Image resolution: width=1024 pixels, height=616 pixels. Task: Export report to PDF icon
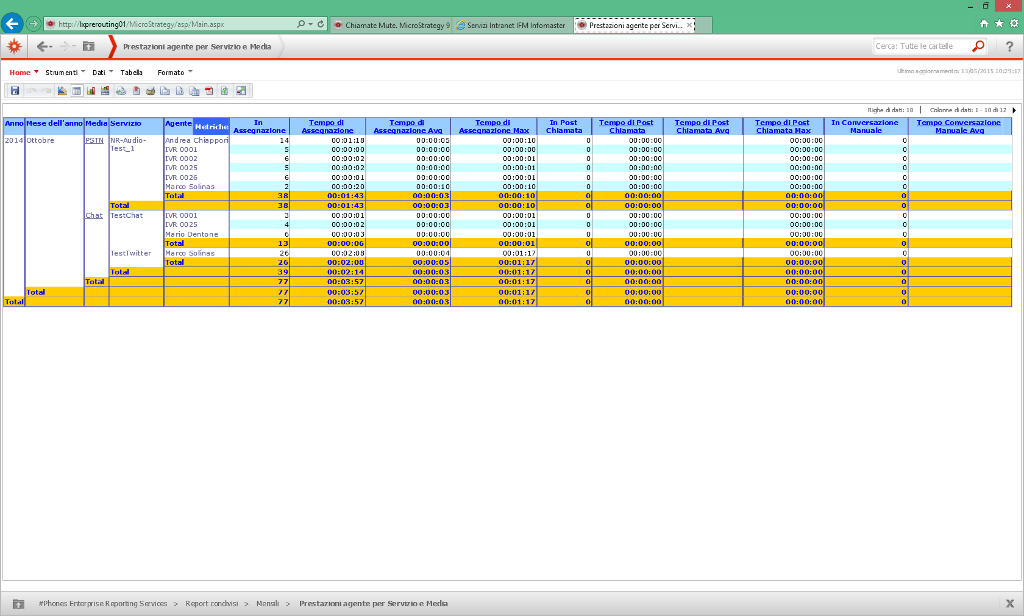(209, 91)
